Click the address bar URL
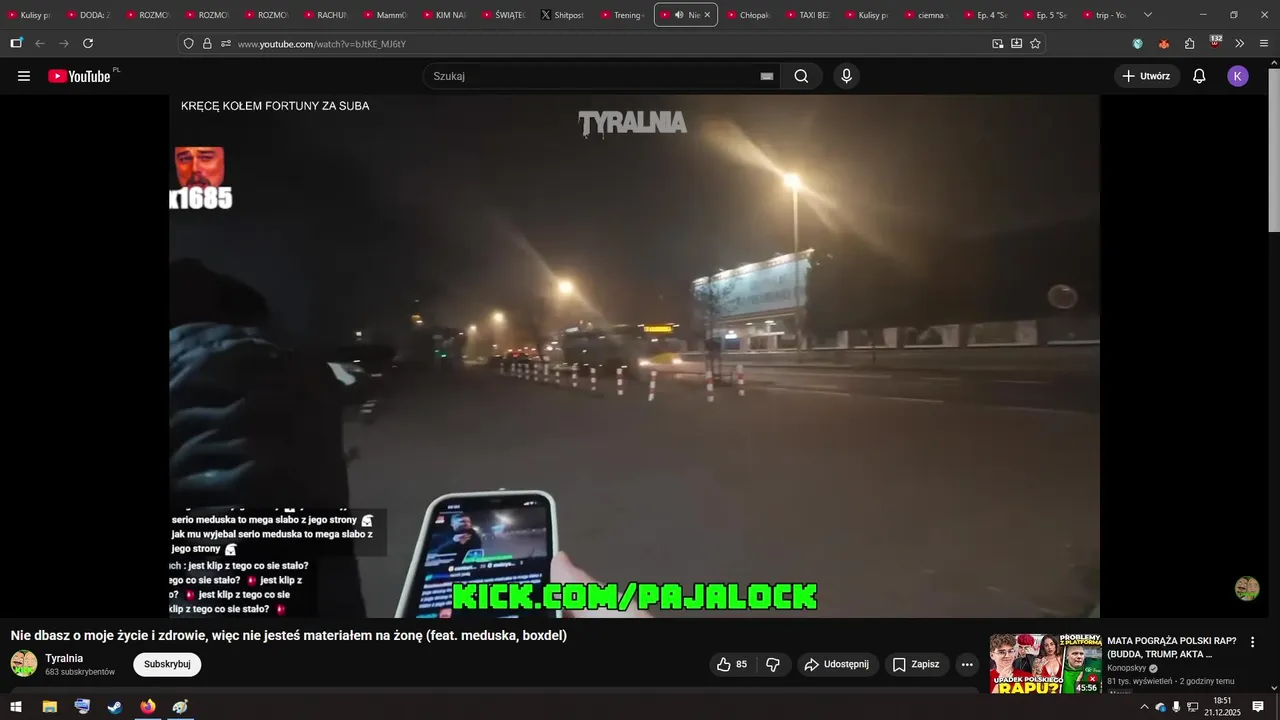This screenshot has height=720, width=1280. tap(321, 44)
